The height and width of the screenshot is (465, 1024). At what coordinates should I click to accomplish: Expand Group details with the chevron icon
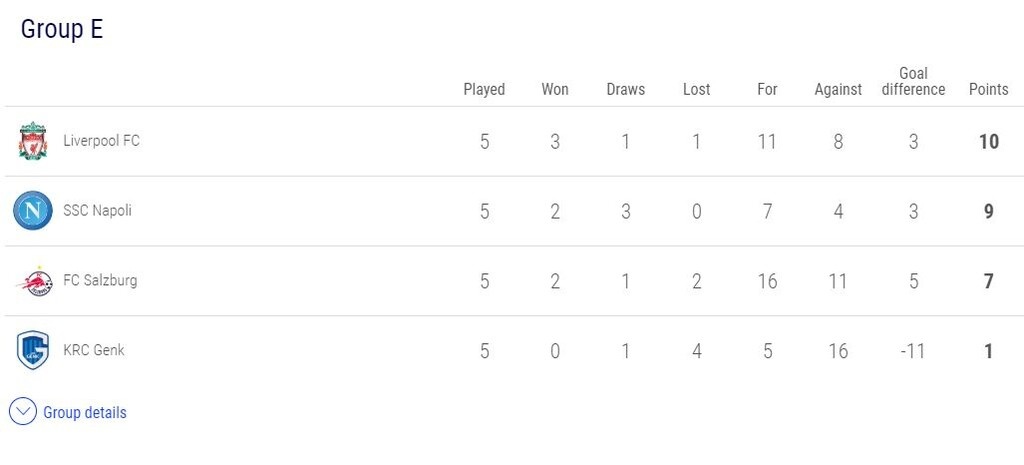click(23, 412)
